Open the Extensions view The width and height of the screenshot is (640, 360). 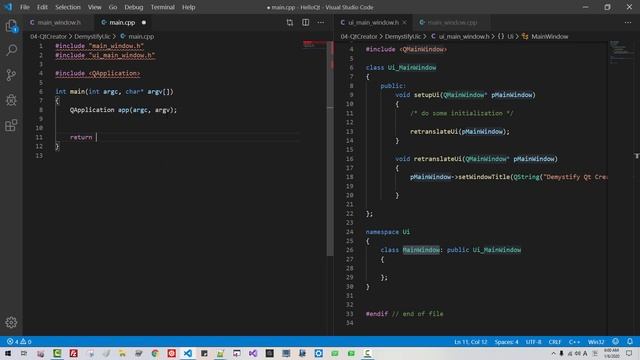(x=11, y=125)
